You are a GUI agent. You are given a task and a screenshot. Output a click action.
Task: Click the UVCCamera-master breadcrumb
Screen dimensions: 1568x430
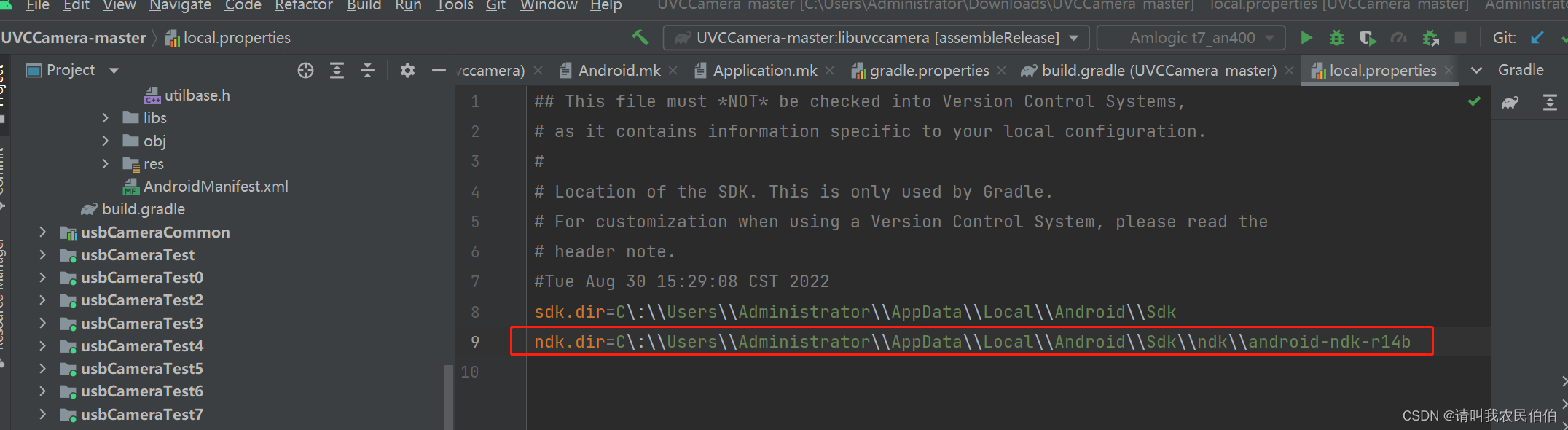[x=74, y=37]
